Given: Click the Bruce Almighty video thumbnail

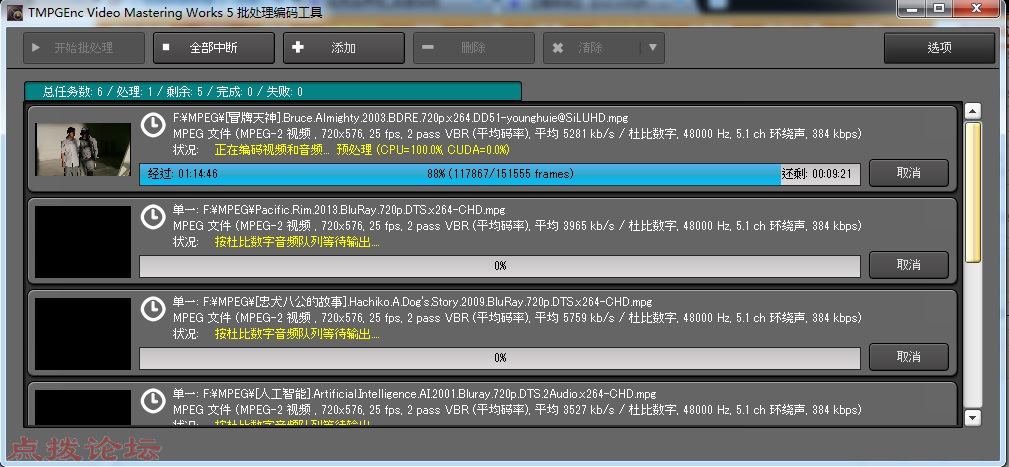Looking at the screenshot, I should point(83,149).
